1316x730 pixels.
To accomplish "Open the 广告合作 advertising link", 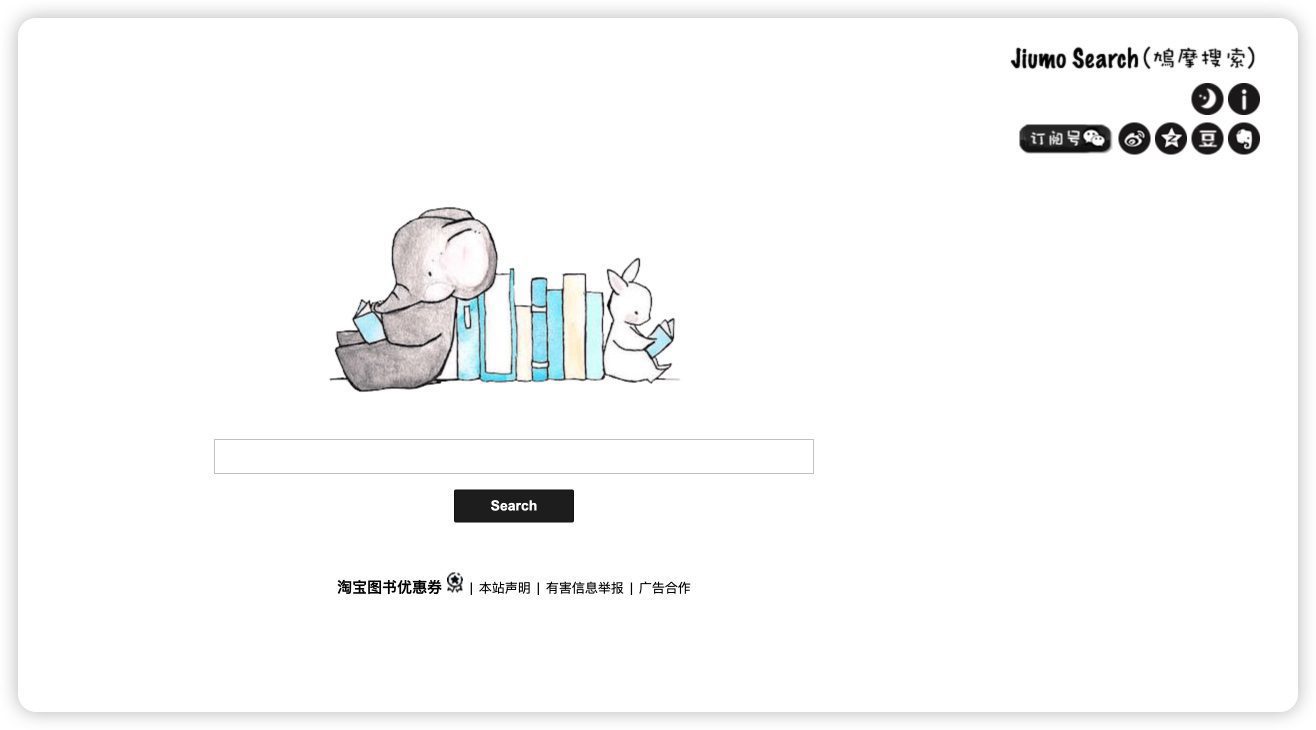I will [x=665, y=588].
